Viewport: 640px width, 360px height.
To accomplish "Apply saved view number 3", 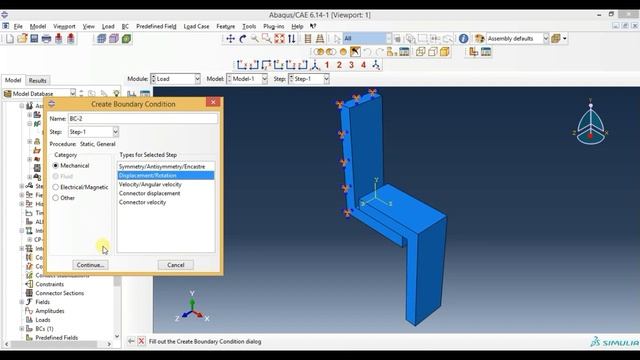I will [x=351, y=65].
